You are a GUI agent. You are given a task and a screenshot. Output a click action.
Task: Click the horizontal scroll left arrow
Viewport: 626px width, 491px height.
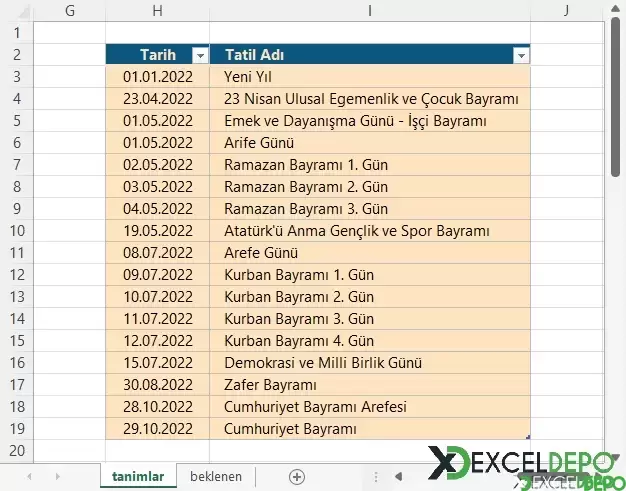tap(398, 476)
